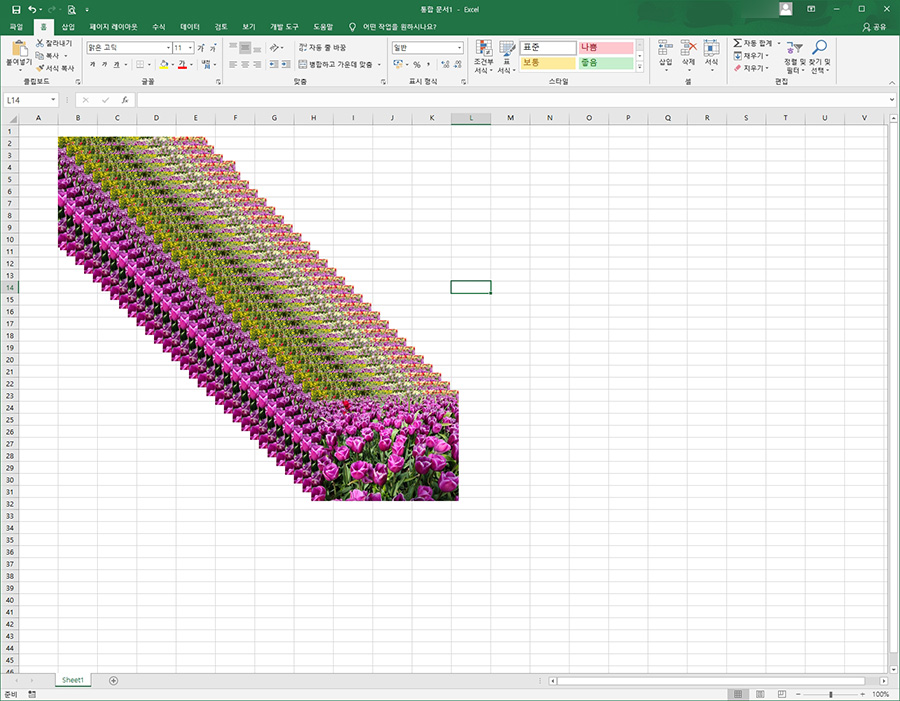900x701 pixels.
Task: Click Insert cells (삽입) icon
Action: [665, 48]
